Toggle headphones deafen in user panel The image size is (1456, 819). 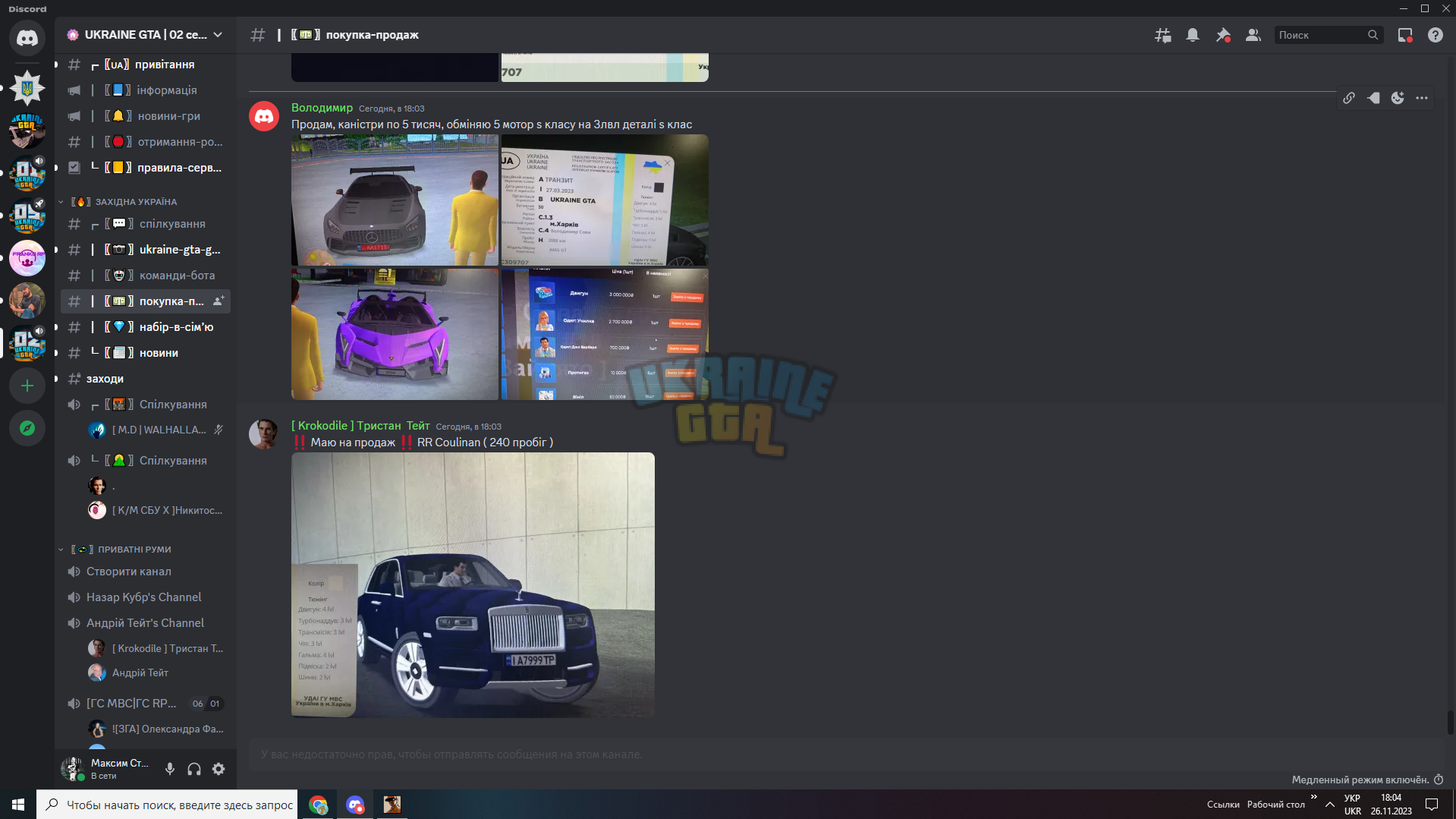(x=194, y=769)
